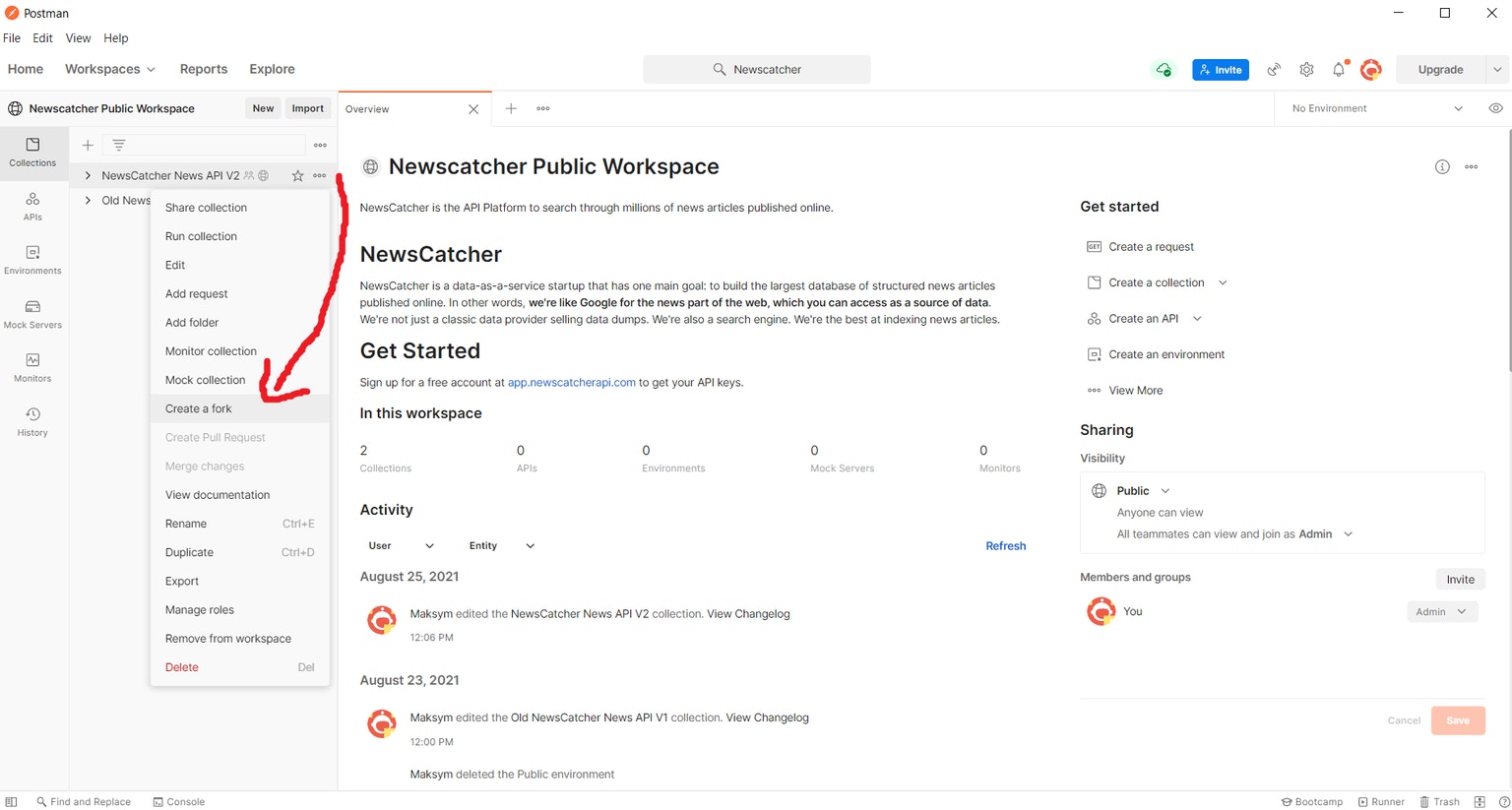Open three-dot actions for NewsCatcher News API V2
The image size is (1512, 810).
click(x=320, y=175)
